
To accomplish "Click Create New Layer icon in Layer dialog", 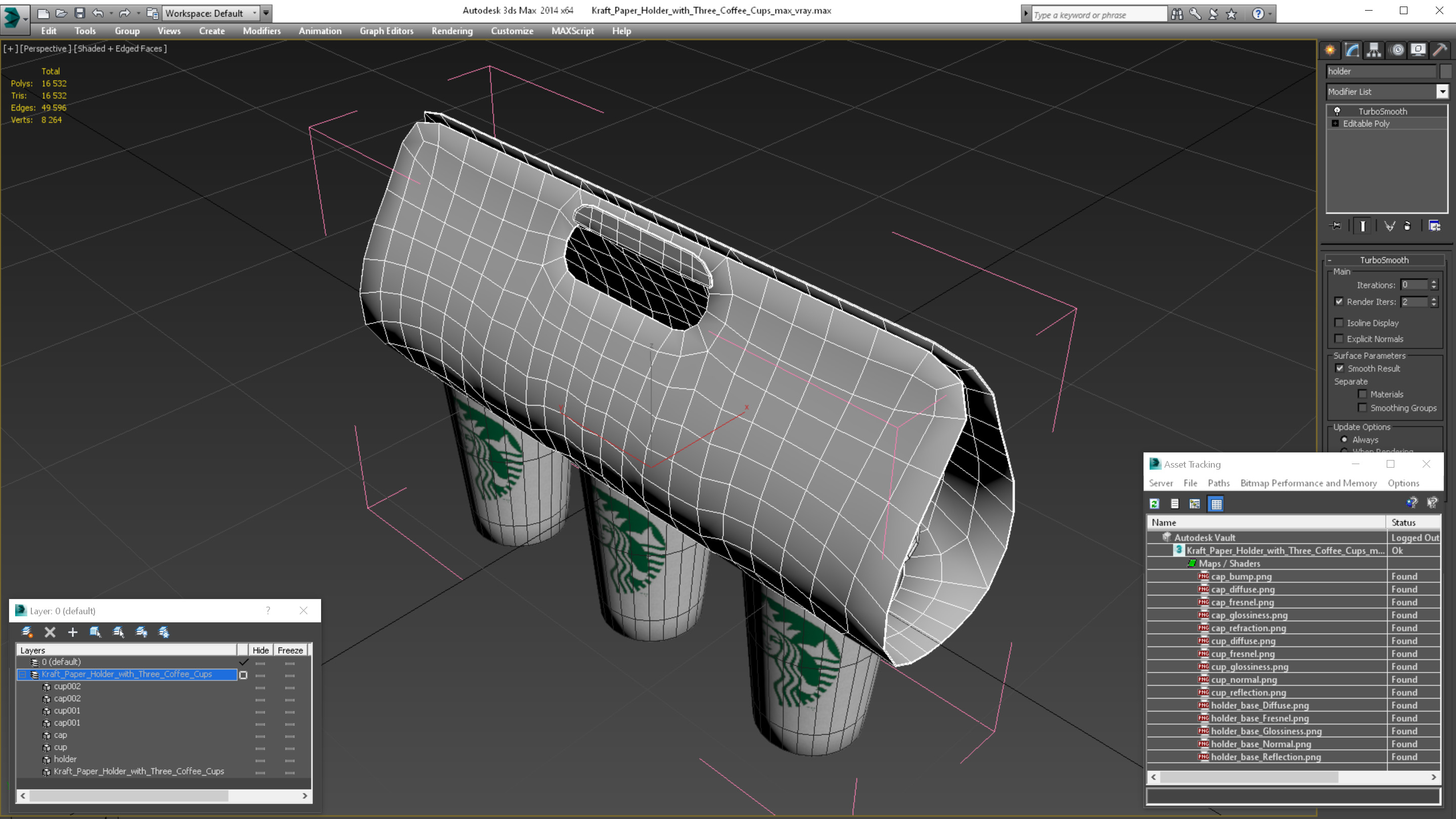I will coord(27,632).
